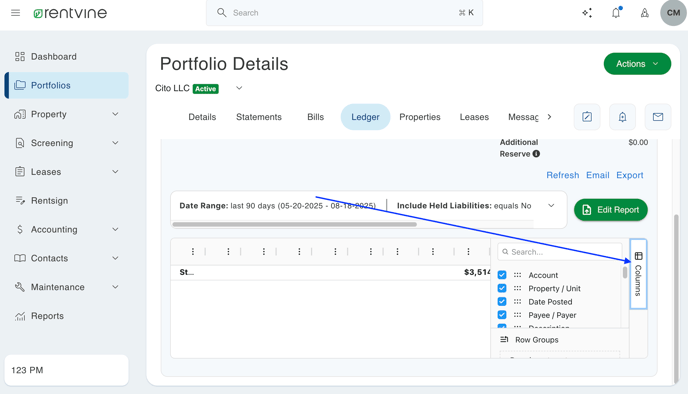Open the first column header menu dots
688x394 pixels.
(193, 251)
